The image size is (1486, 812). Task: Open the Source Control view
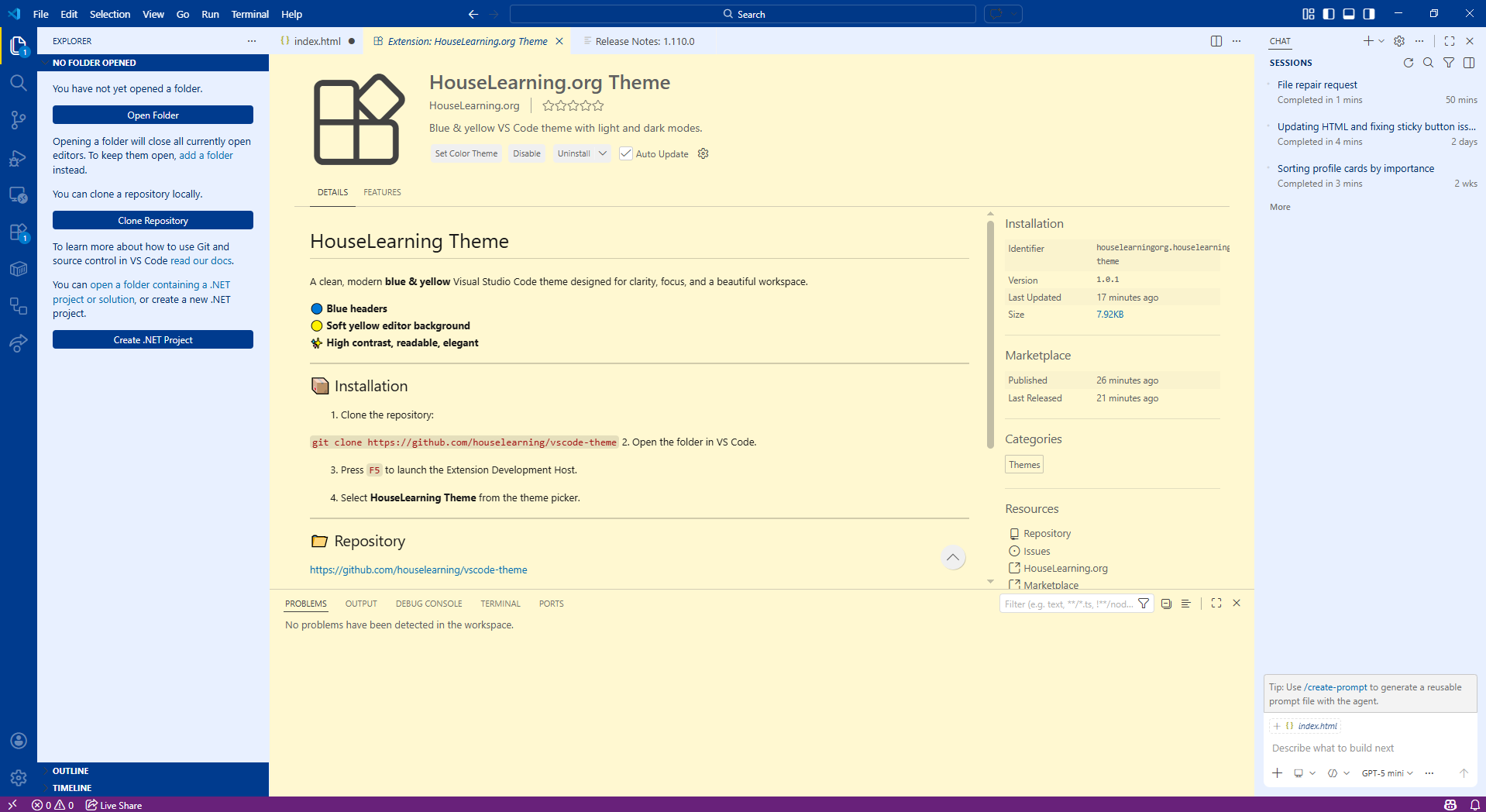pos(19,119)
